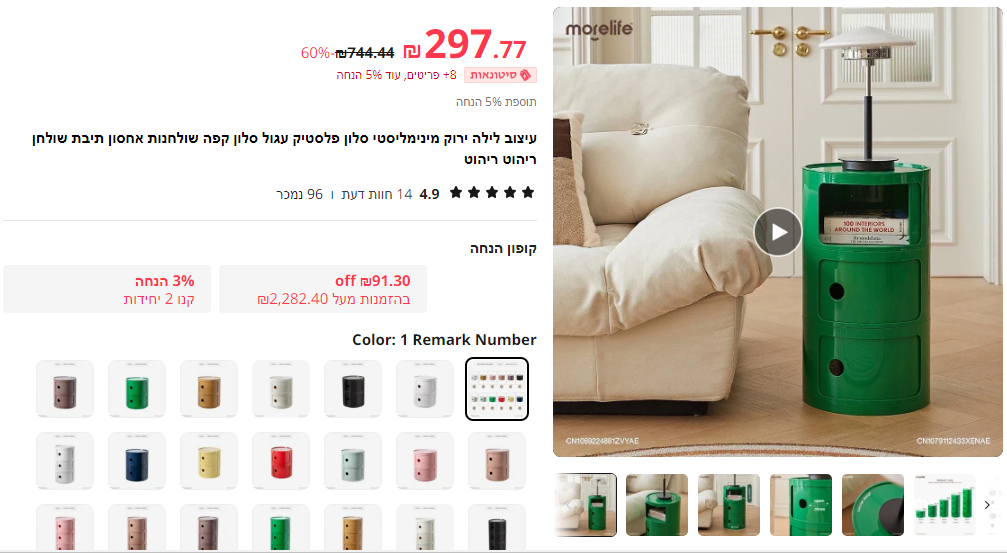Click the ₪91.30 off coupon
This screenshot has height=553, width=1007.
pyautogui.click(x=323, y=289)
